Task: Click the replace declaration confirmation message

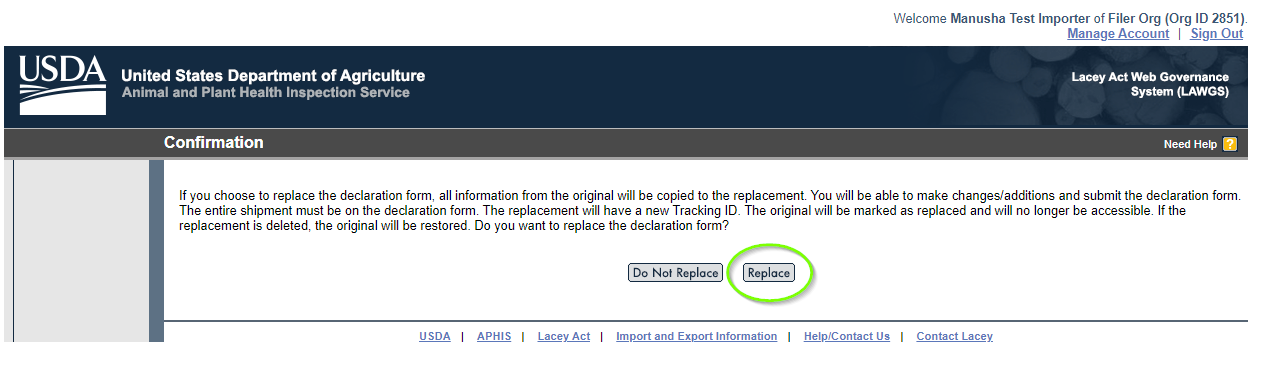Action: tap(709, 211)
